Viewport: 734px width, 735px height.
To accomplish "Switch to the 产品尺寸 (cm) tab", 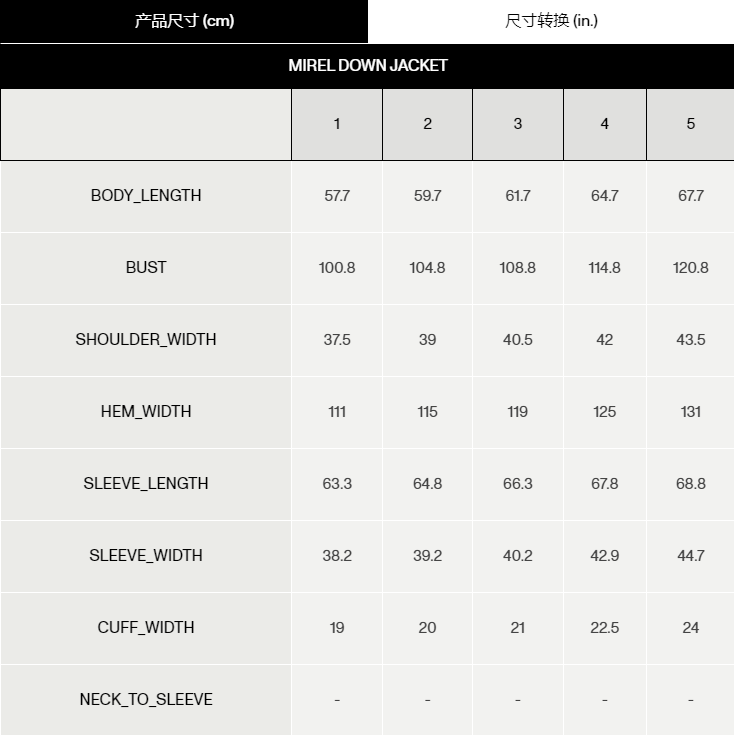I will click(x=184, y=21).
